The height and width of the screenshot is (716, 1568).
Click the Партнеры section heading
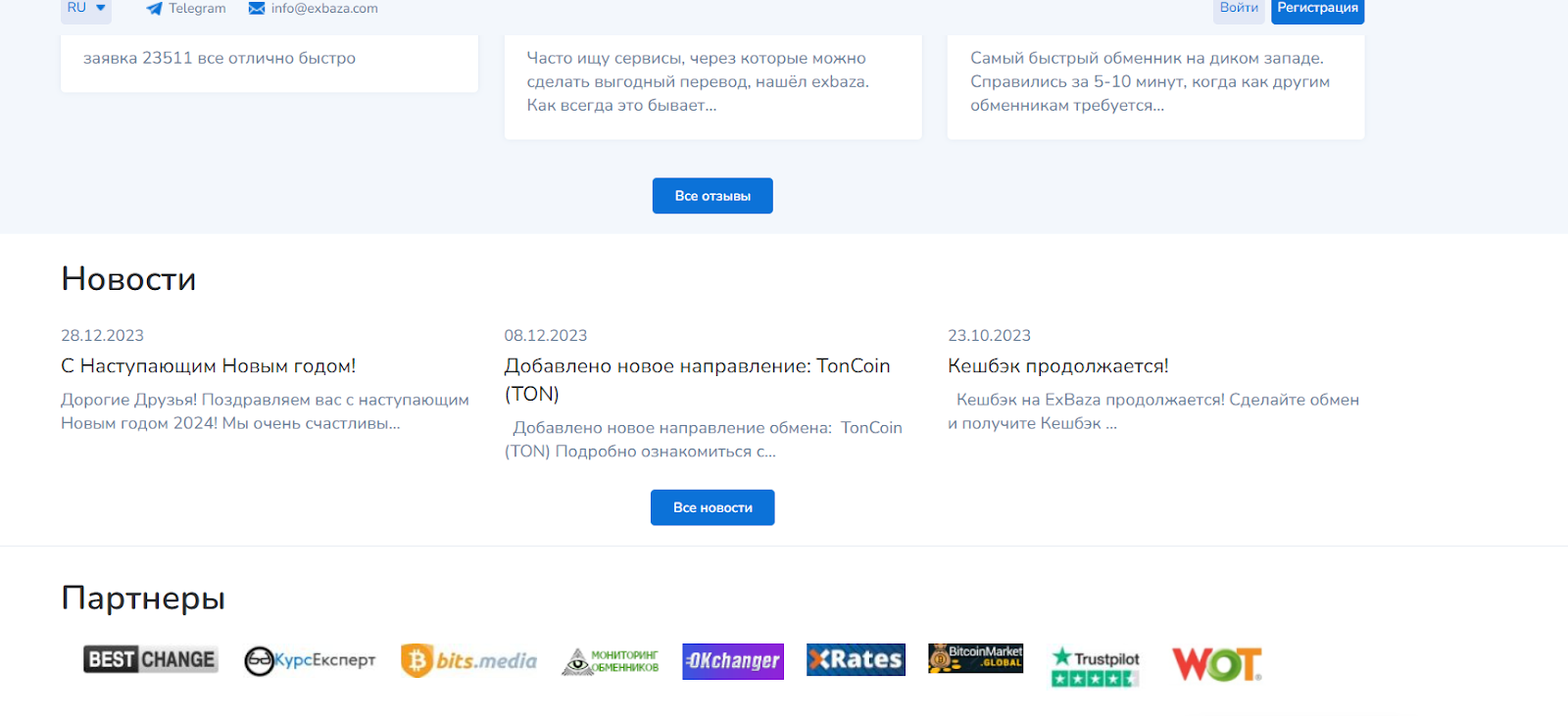(x=143, y=598)
